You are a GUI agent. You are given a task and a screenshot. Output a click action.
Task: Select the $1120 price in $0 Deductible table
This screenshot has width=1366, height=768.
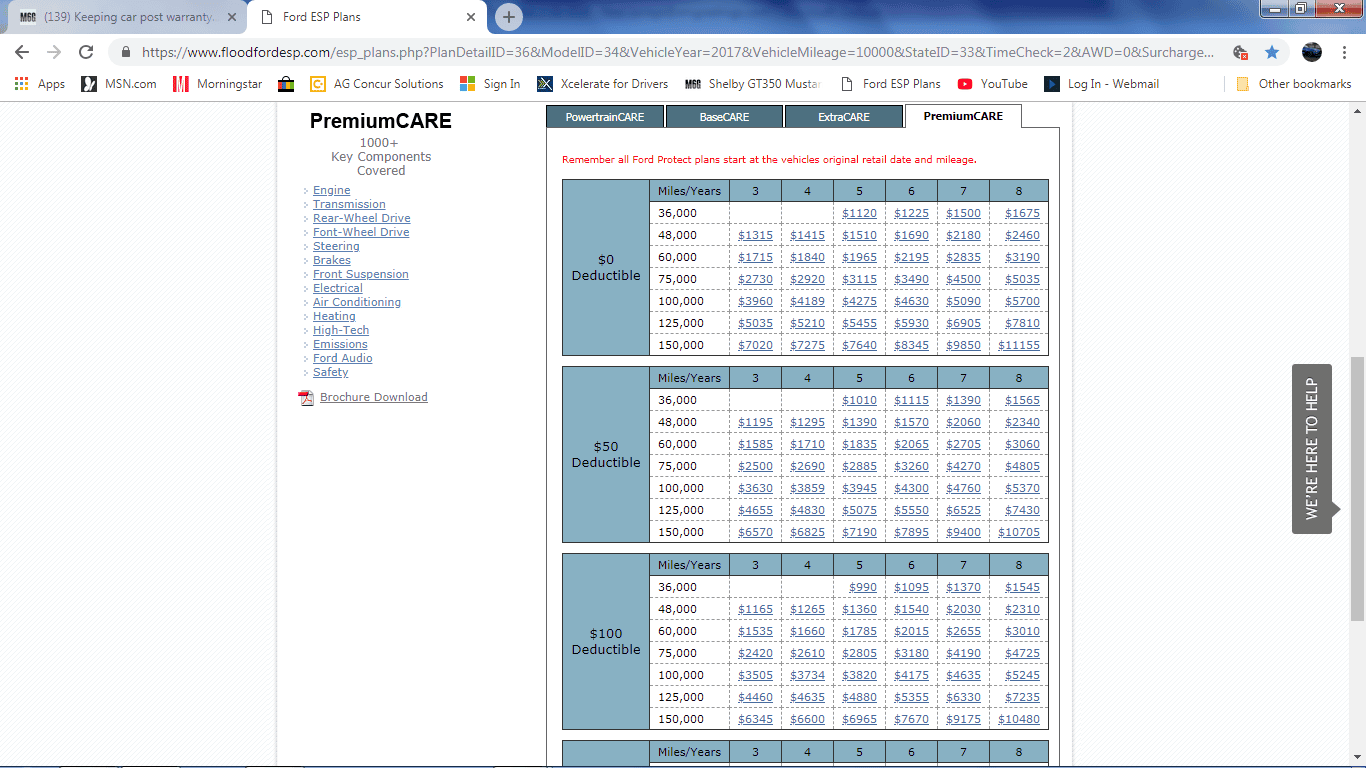click(x=859, y=213)
